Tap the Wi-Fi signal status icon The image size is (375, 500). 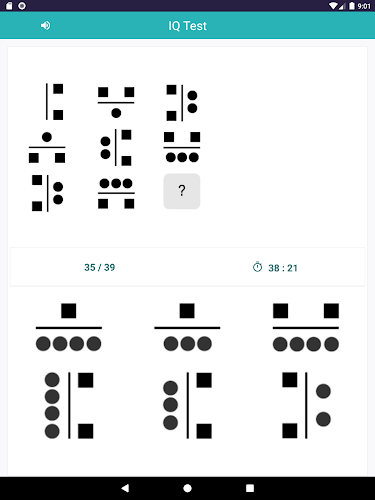point(333,6)
